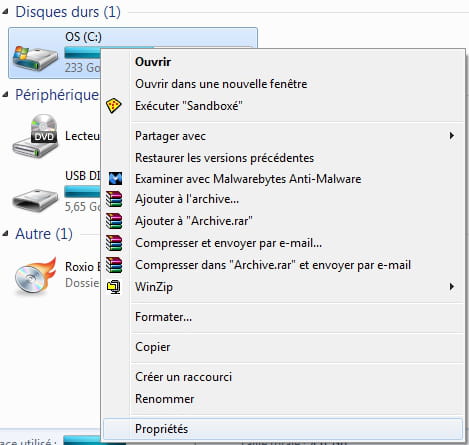Click the WinRAR icon beside Ajouter à l'archive

point(114,199)
